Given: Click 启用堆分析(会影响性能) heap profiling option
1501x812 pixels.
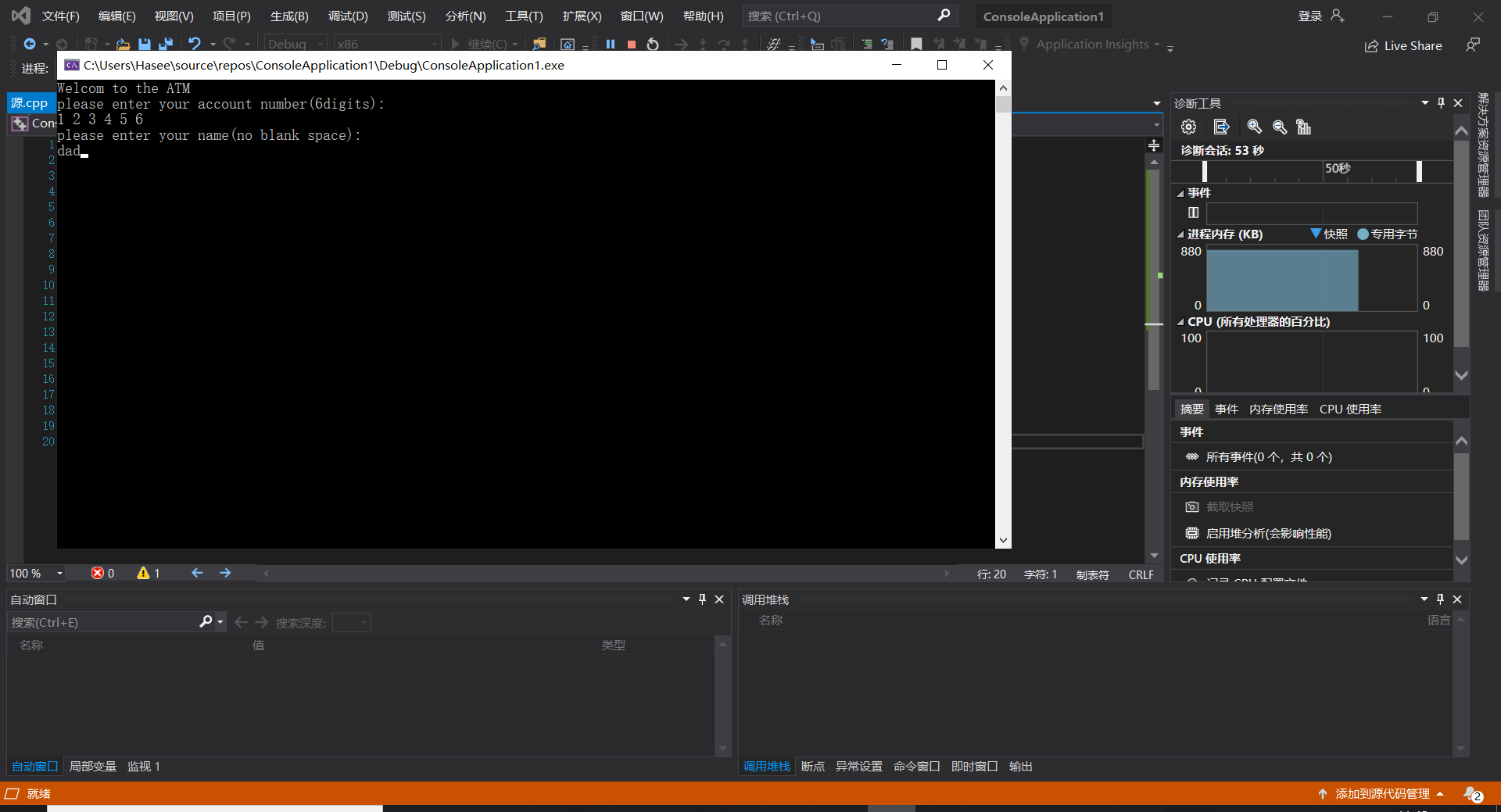Looking at the screenshot, I should (x=1259, y=534).
